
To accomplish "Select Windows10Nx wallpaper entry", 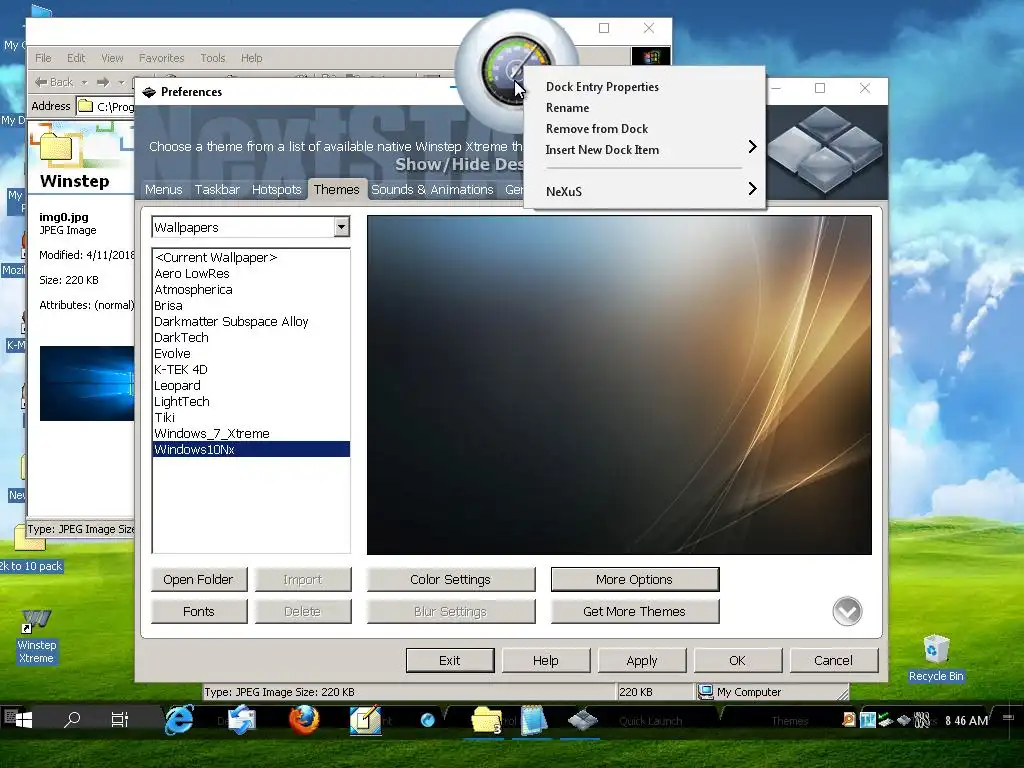I will coord(251,449).
